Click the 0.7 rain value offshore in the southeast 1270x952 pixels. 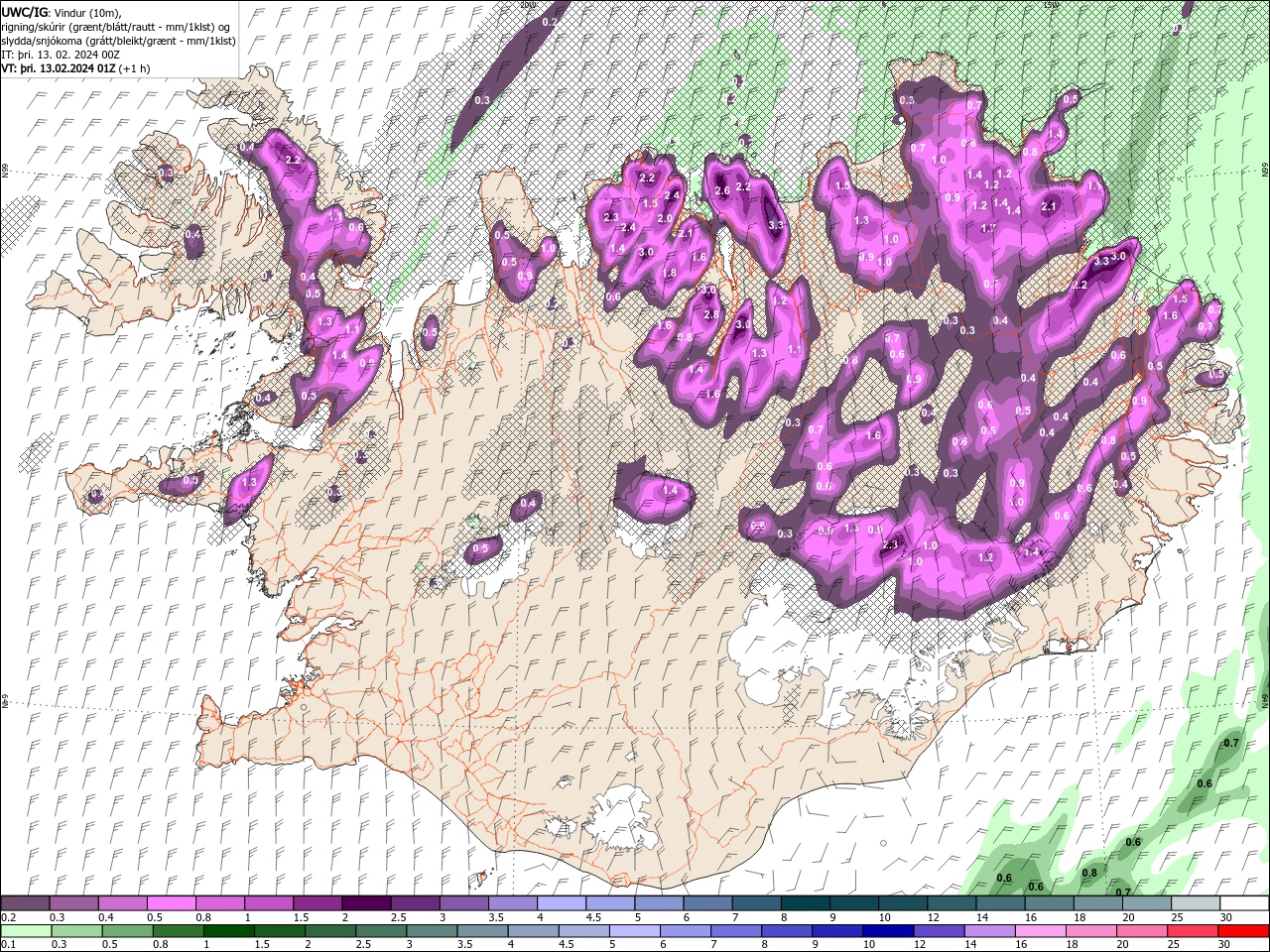point(1231,743)
